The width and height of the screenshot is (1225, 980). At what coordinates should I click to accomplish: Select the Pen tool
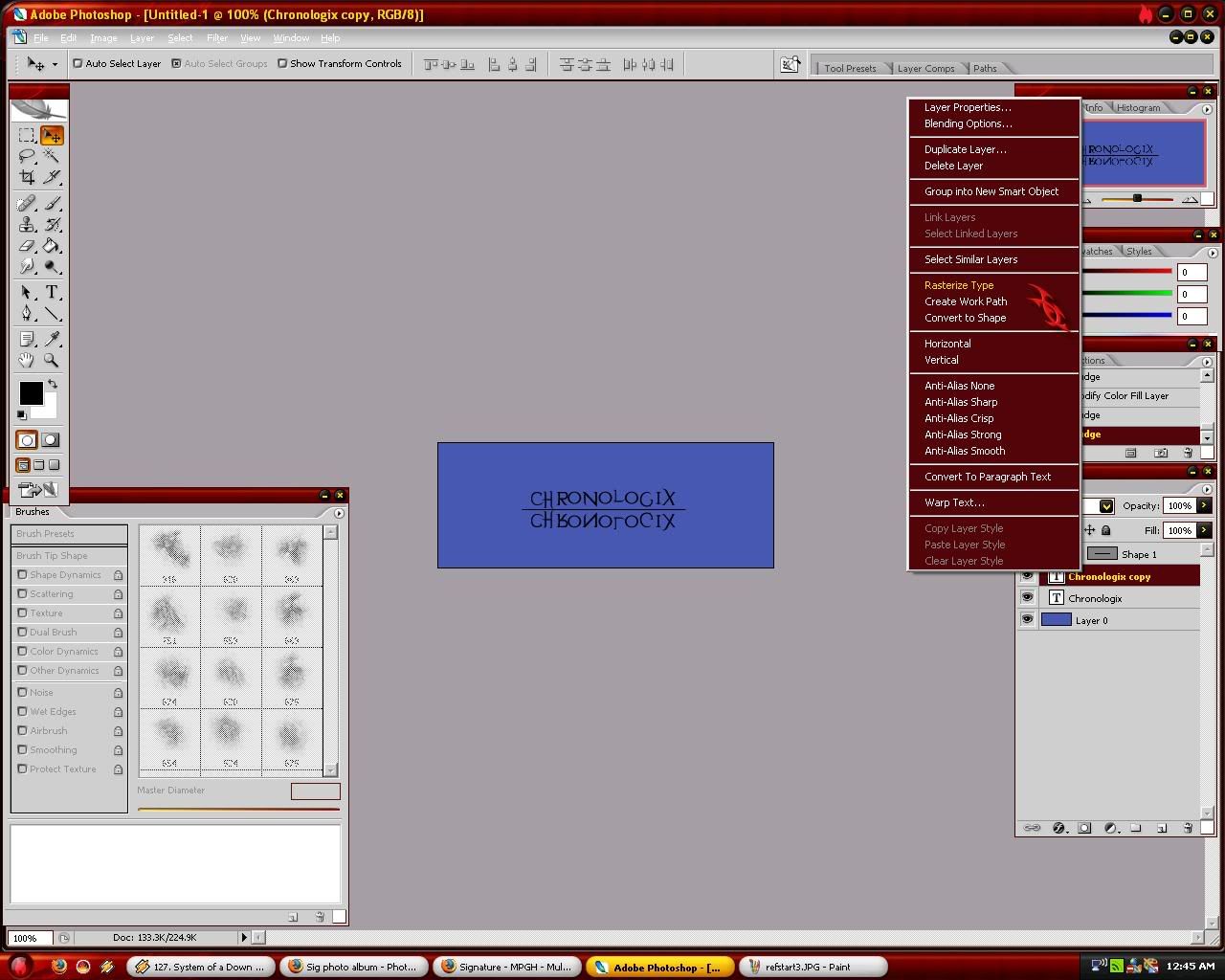tap(27, 313)
